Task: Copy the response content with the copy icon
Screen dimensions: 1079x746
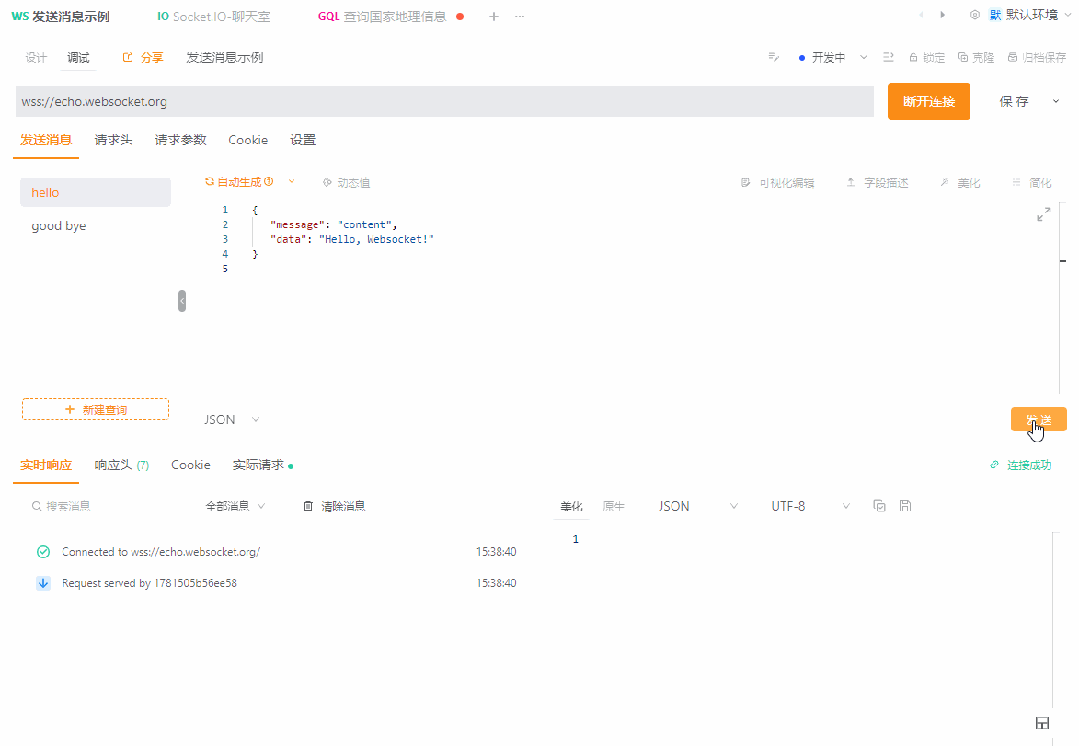Action: pyautogui.click(x=879, y=506)
